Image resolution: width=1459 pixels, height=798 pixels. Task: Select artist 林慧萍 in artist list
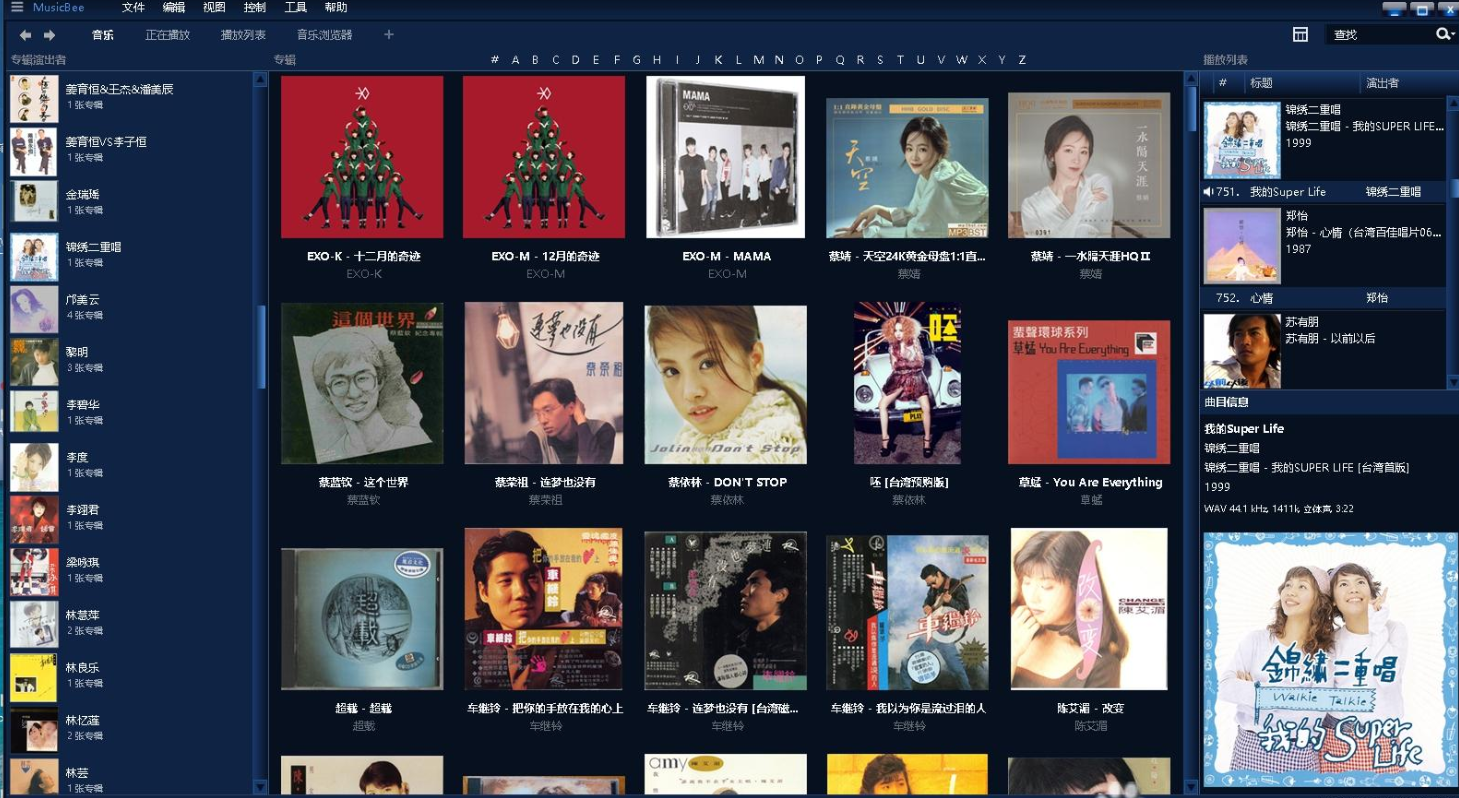coord(130,624)
